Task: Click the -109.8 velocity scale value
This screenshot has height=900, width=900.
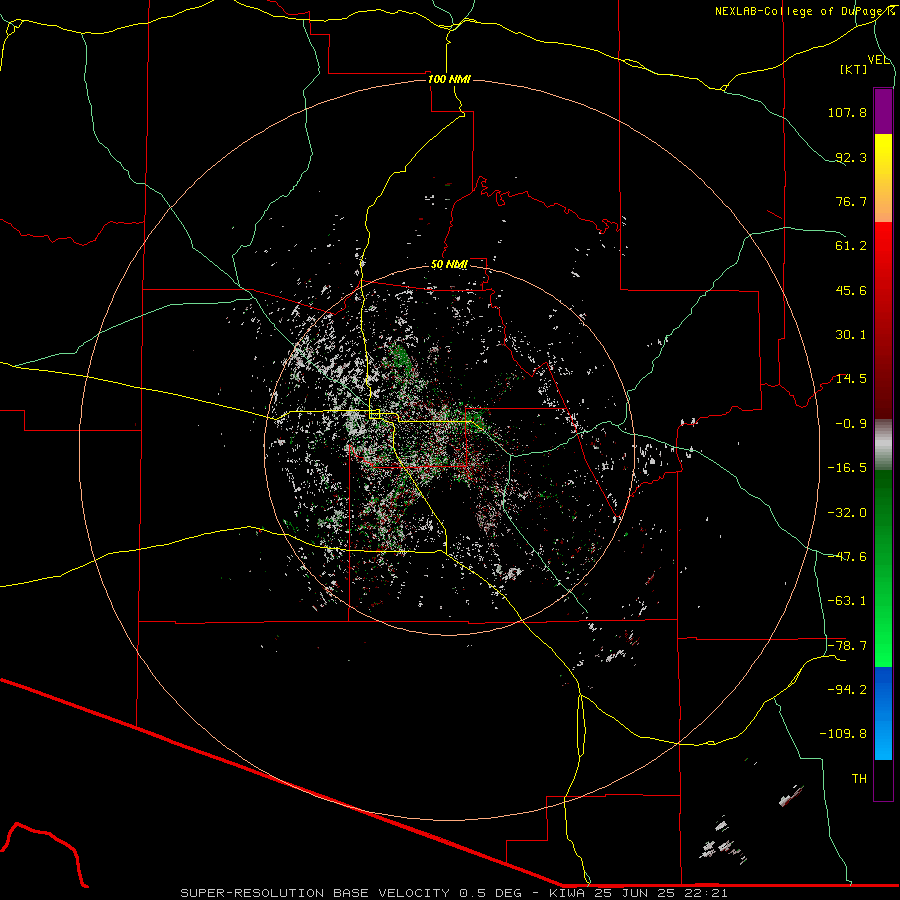Action: tap(843, 734)
